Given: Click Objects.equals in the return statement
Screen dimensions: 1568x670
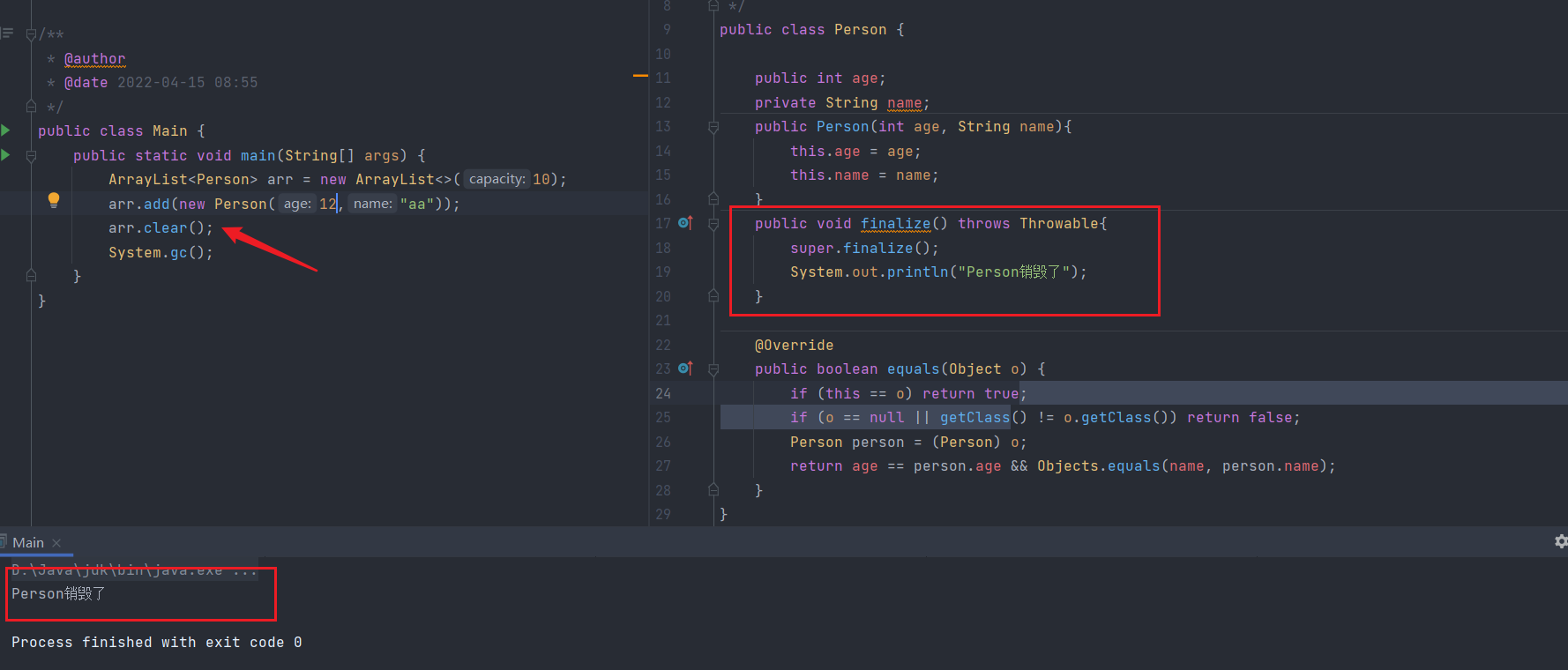Looking at the screenshot, I should (1099, 466).
